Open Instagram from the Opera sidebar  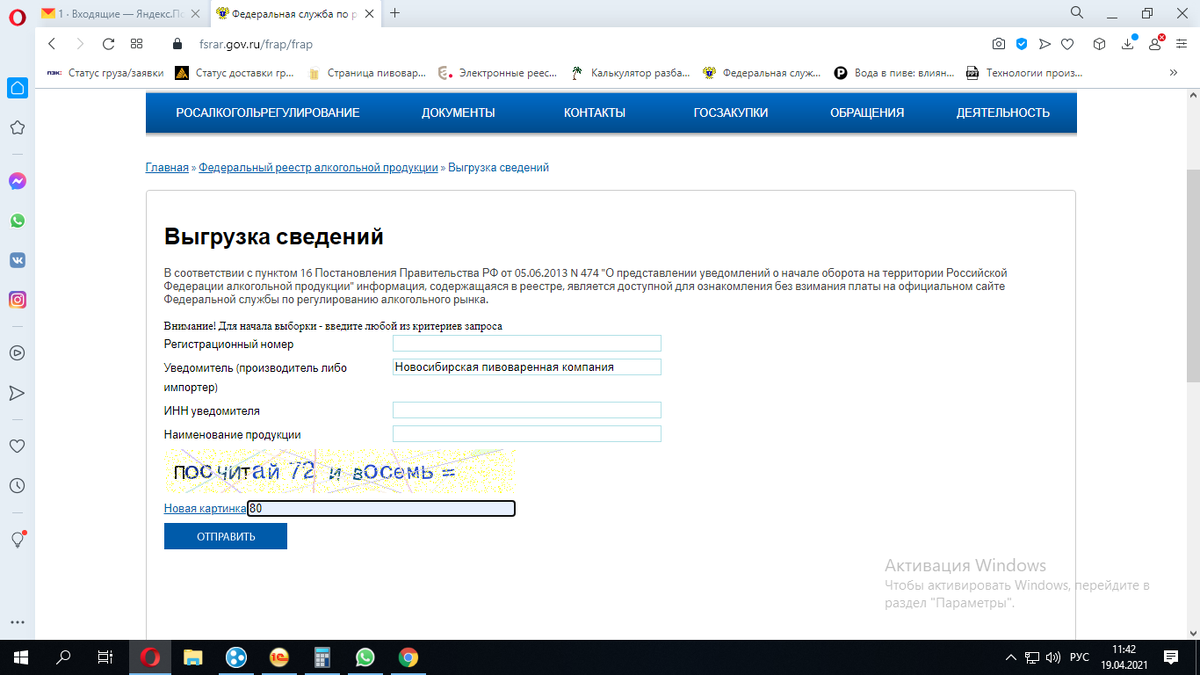16,299
